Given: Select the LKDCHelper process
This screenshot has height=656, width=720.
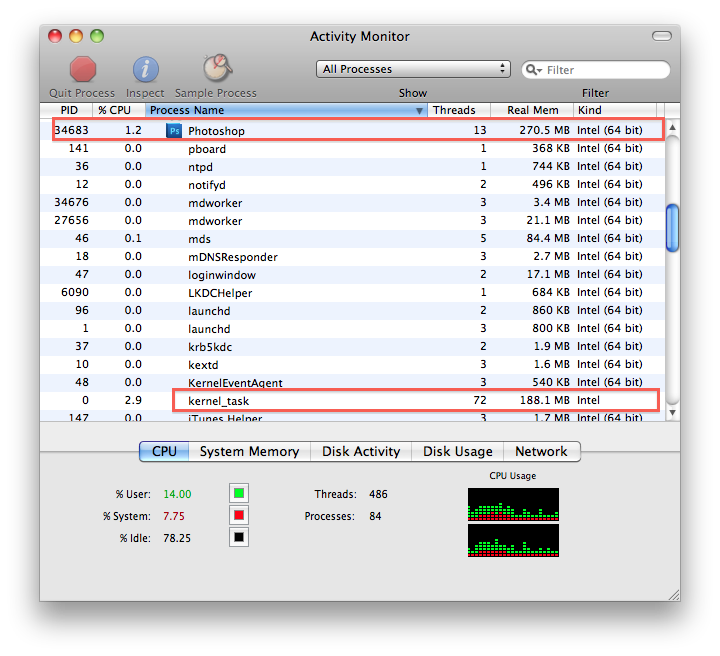Looking at the screenshot, I should click(x=352, y=292).
